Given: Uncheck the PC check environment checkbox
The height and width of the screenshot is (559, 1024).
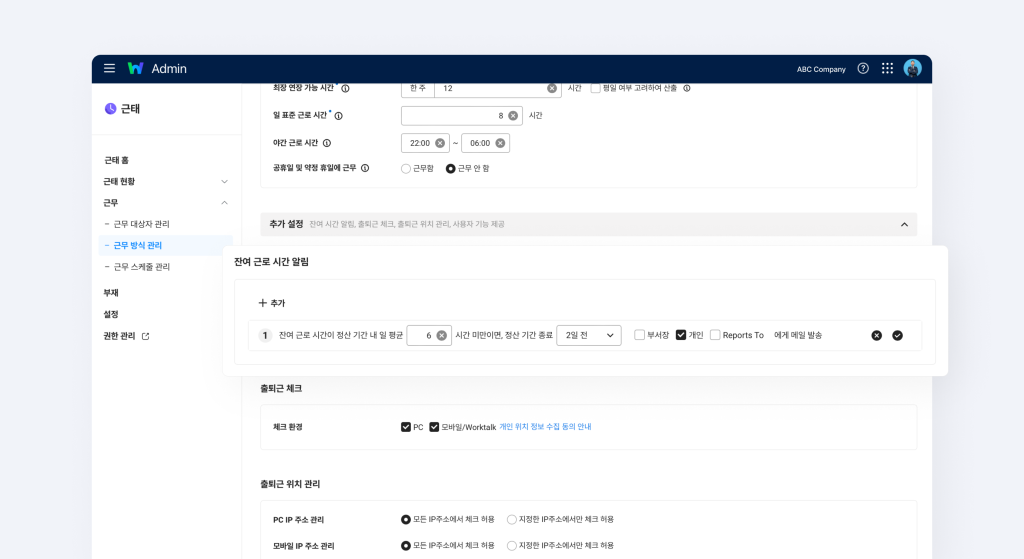Looking at the screenshot, I should tap(406, 426).
